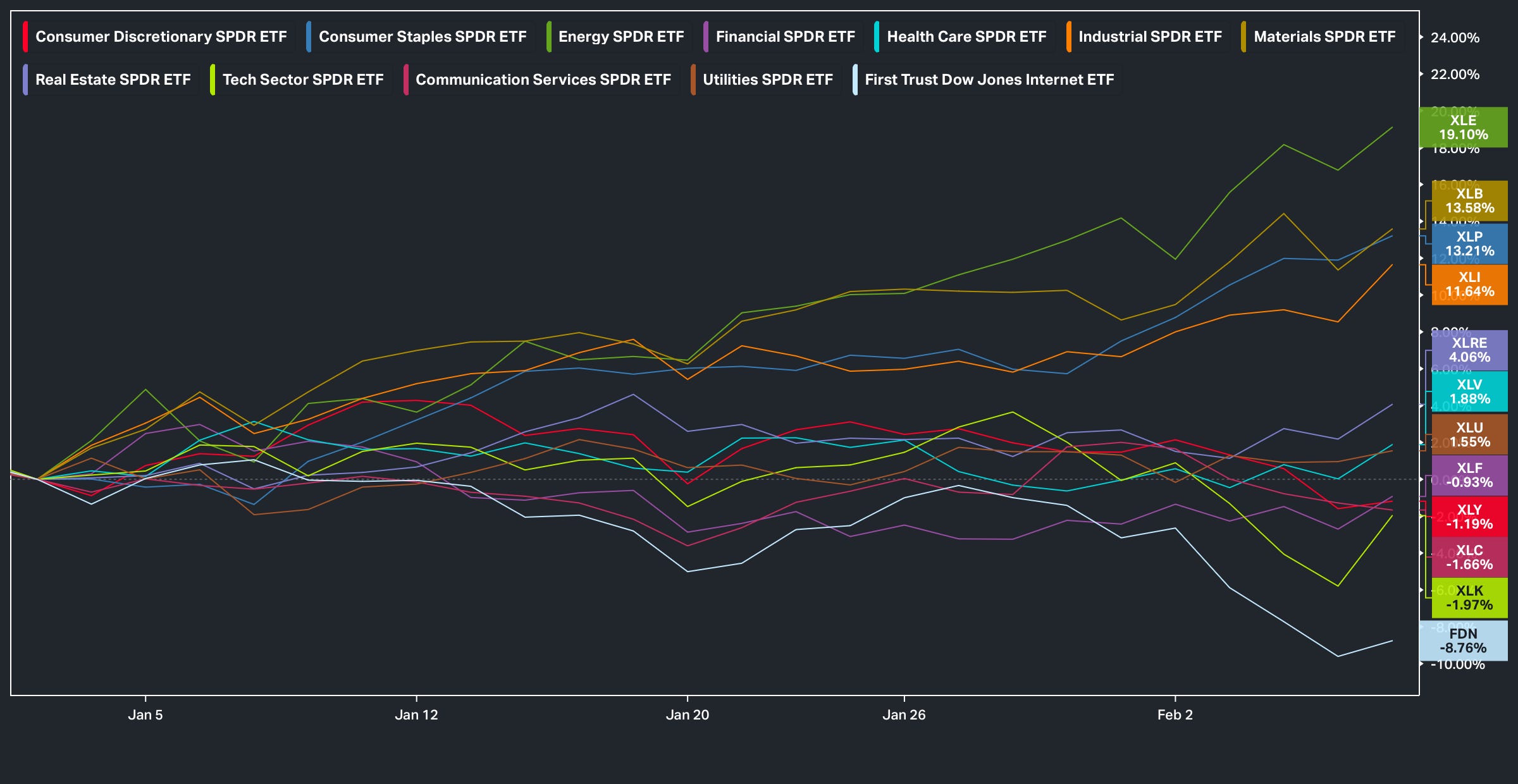The height and width of the screenshot is (784, 1518).
Task: Click Materials SPDR ETF legend label
Action: pos(1324,37)
